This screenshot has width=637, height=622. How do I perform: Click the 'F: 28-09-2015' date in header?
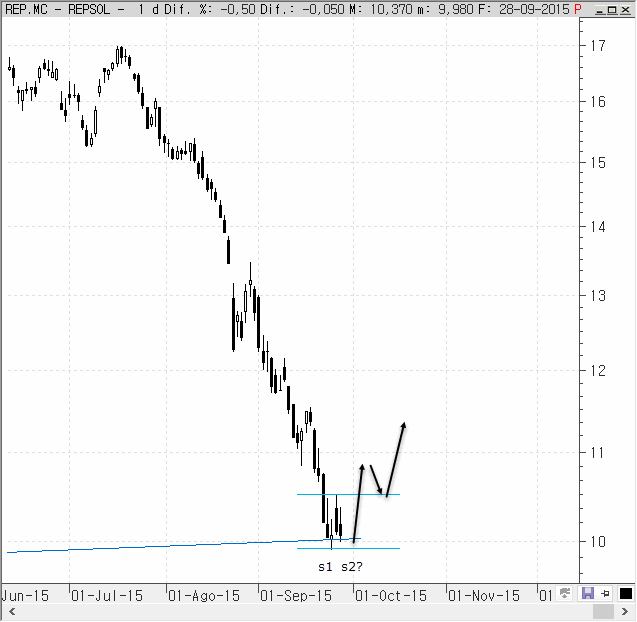(x=524, y=9)
